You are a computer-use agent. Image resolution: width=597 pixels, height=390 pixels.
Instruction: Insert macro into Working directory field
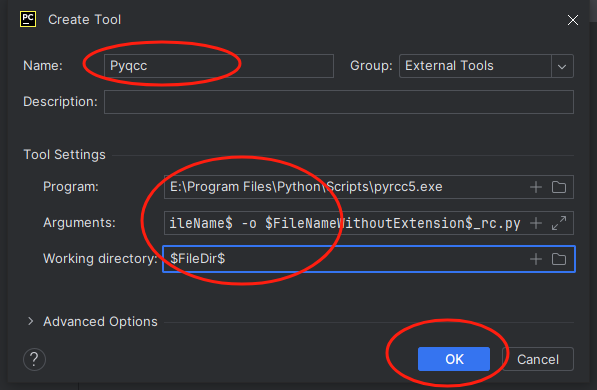536,259
